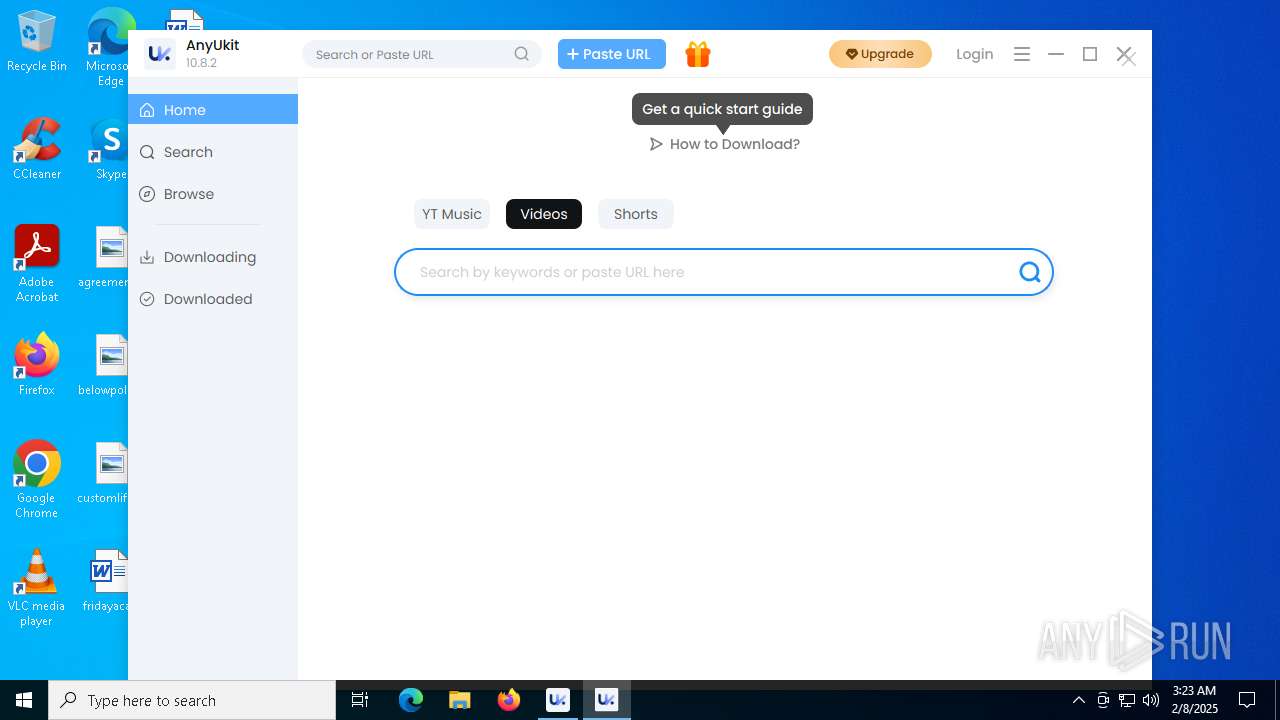Image resolution: width=1280 pixels, height=720 pixels.
Task: Click the AnyUkit logo icon
Action: click(160, 54)
